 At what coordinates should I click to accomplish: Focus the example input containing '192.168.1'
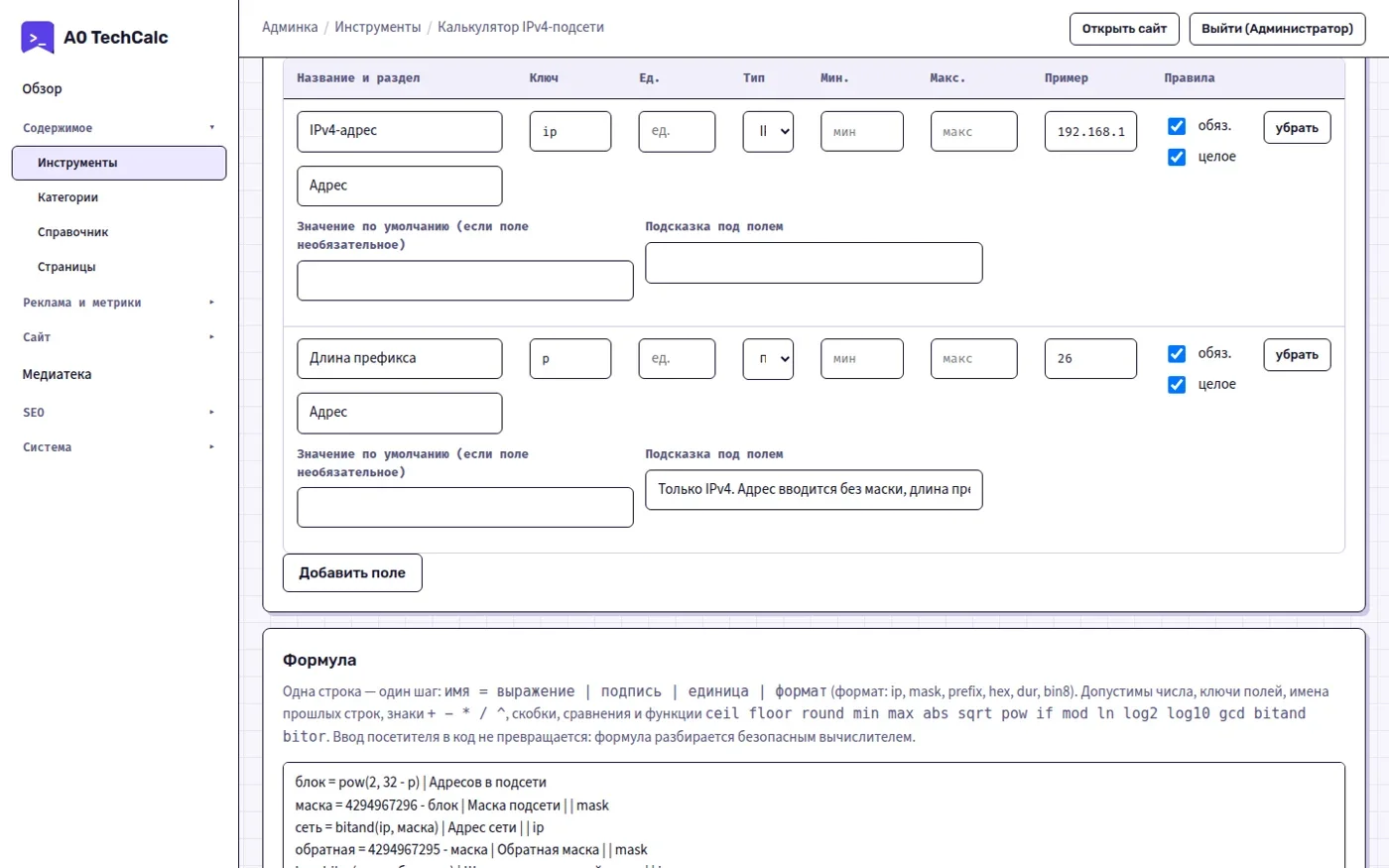point(1090,131)
